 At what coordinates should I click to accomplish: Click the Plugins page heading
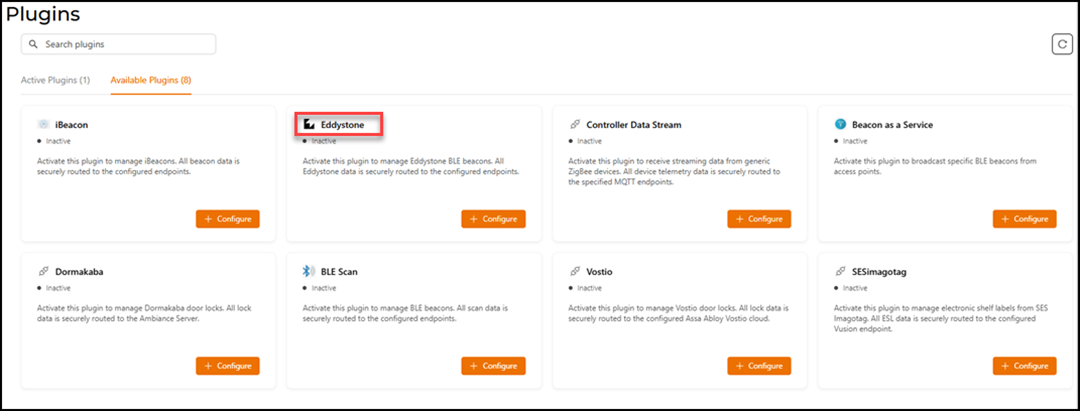tap(43, 14)
